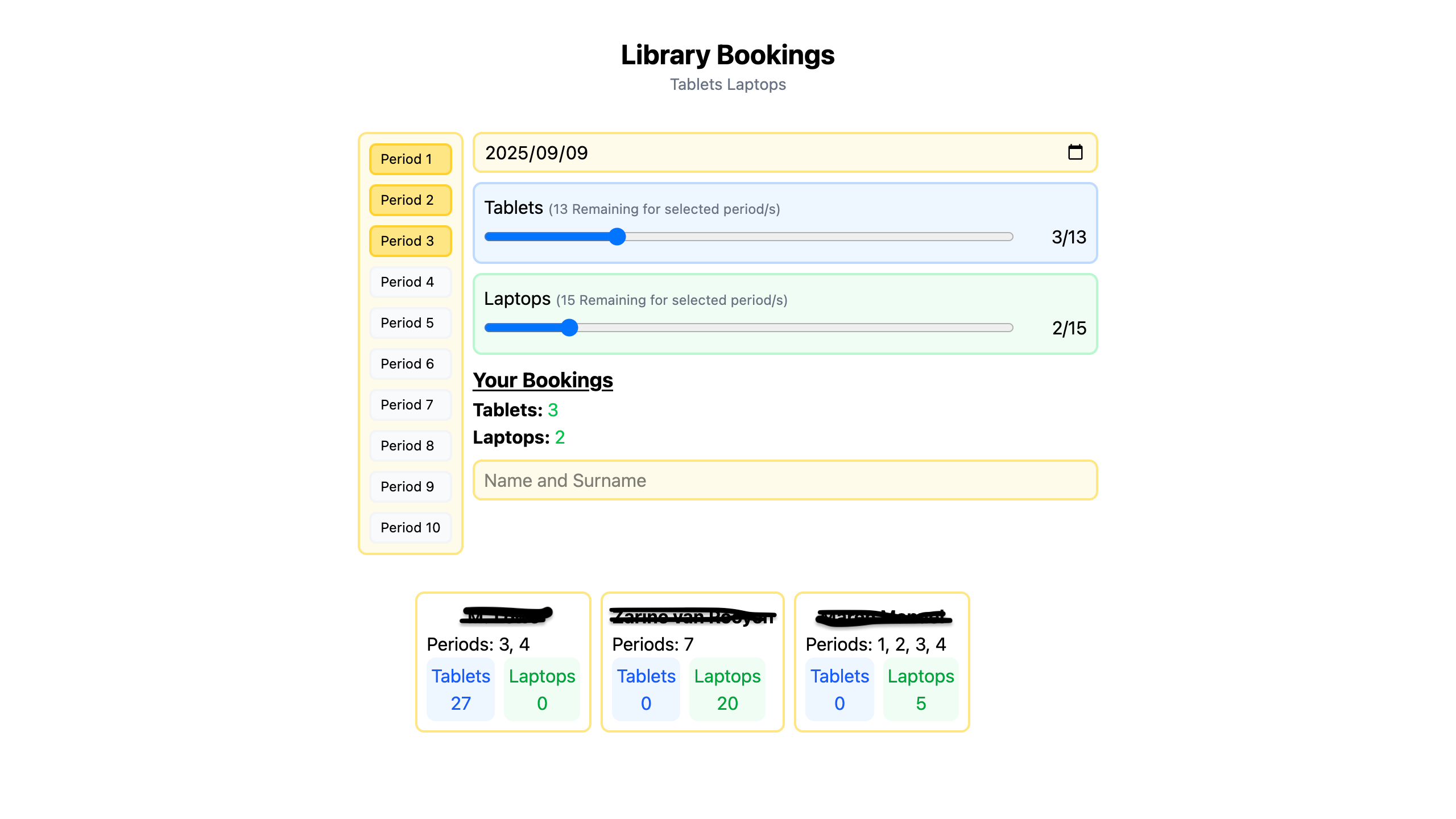Select the Tablets 27 count on first booking card
The image size is (1456, 819).
click(461, 689)
